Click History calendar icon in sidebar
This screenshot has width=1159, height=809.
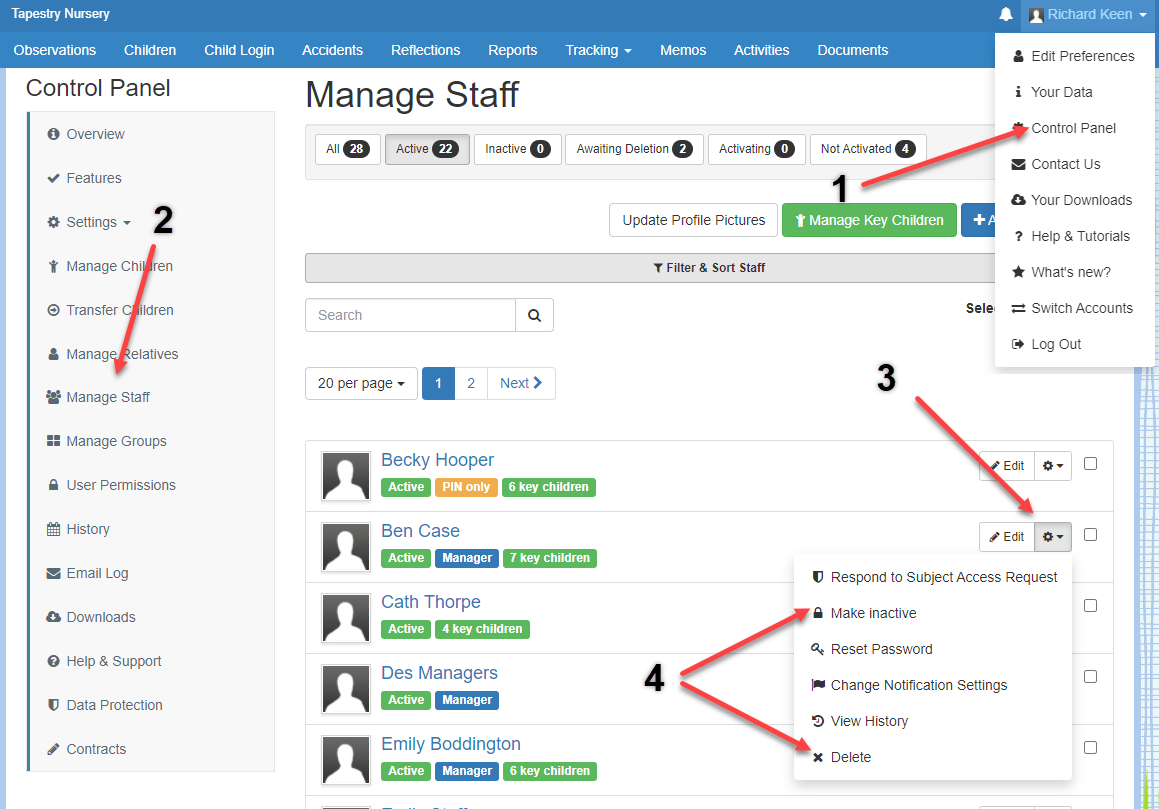[53, 529]
